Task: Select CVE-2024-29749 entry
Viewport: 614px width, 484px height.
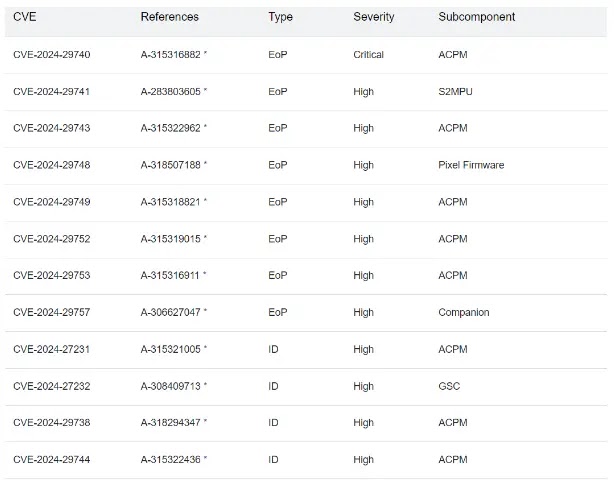Action: [52, 202]
